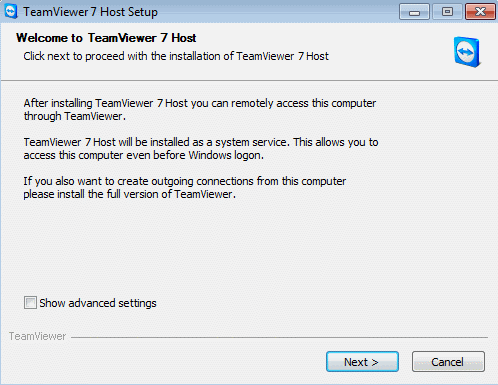Image resolution: width=498 pixels, height=385 pixels.
Task: Click the "even before Windows logon" text line
Action: (x=143, y=155)
